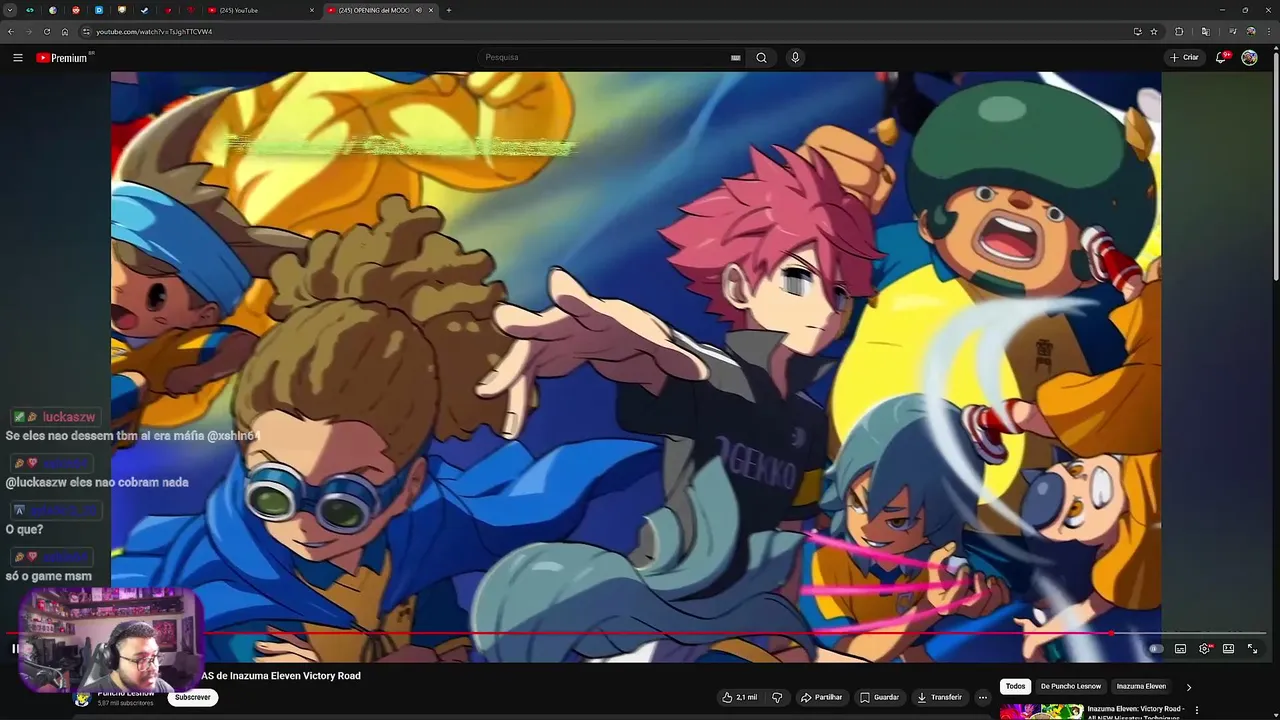The image size is (1280, 720).
Task: Open more actions ellipsis under the video
Action: click(983, 697)
